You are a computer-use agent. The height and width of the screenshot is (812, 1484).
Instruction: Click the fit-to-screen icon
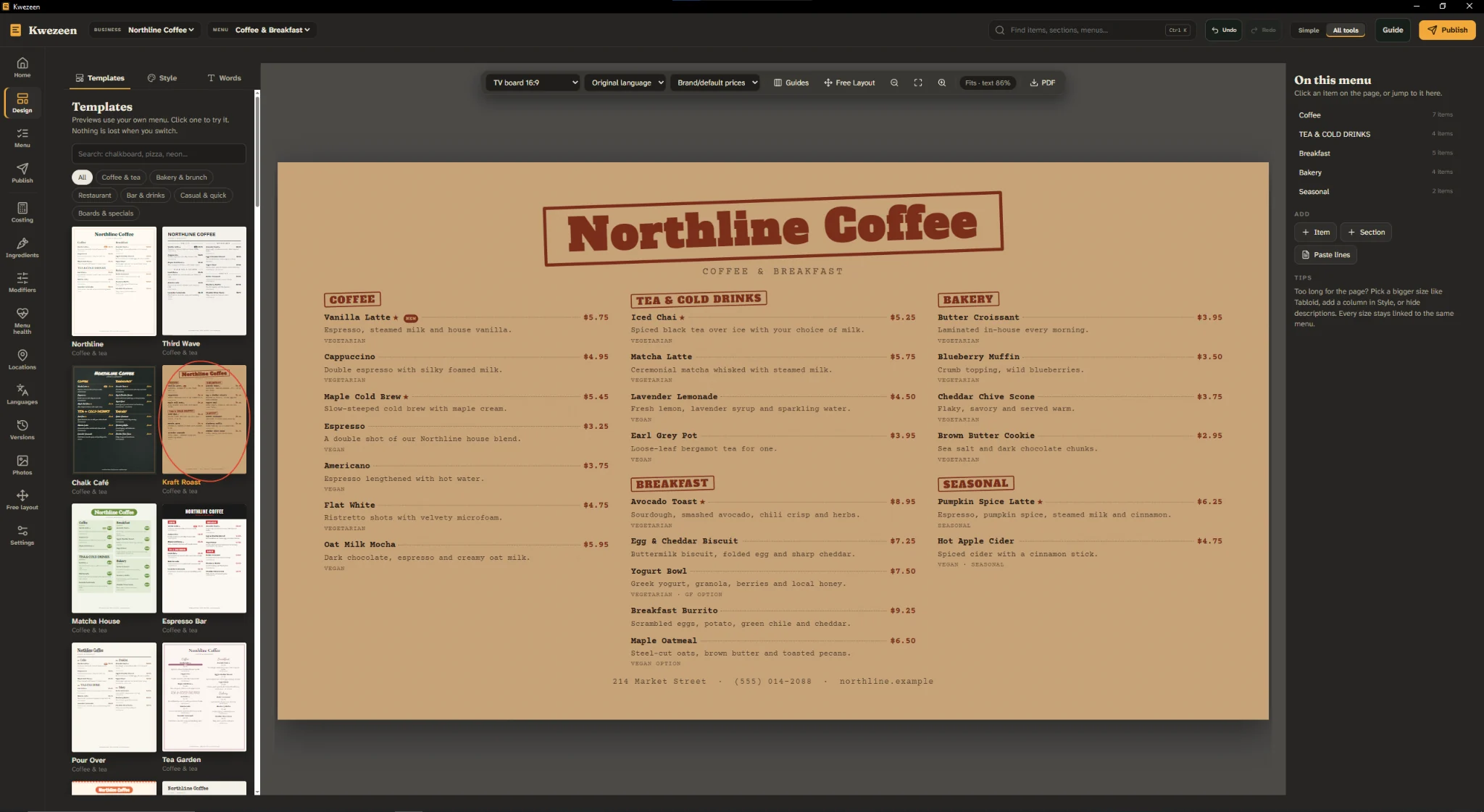[918, 83]
